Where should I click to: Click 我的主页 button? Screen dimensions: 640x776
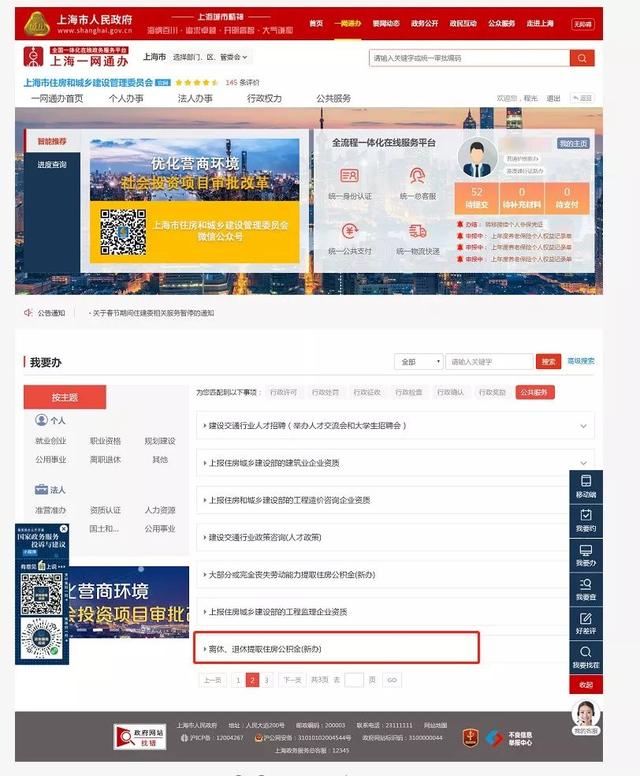point(573,144)
